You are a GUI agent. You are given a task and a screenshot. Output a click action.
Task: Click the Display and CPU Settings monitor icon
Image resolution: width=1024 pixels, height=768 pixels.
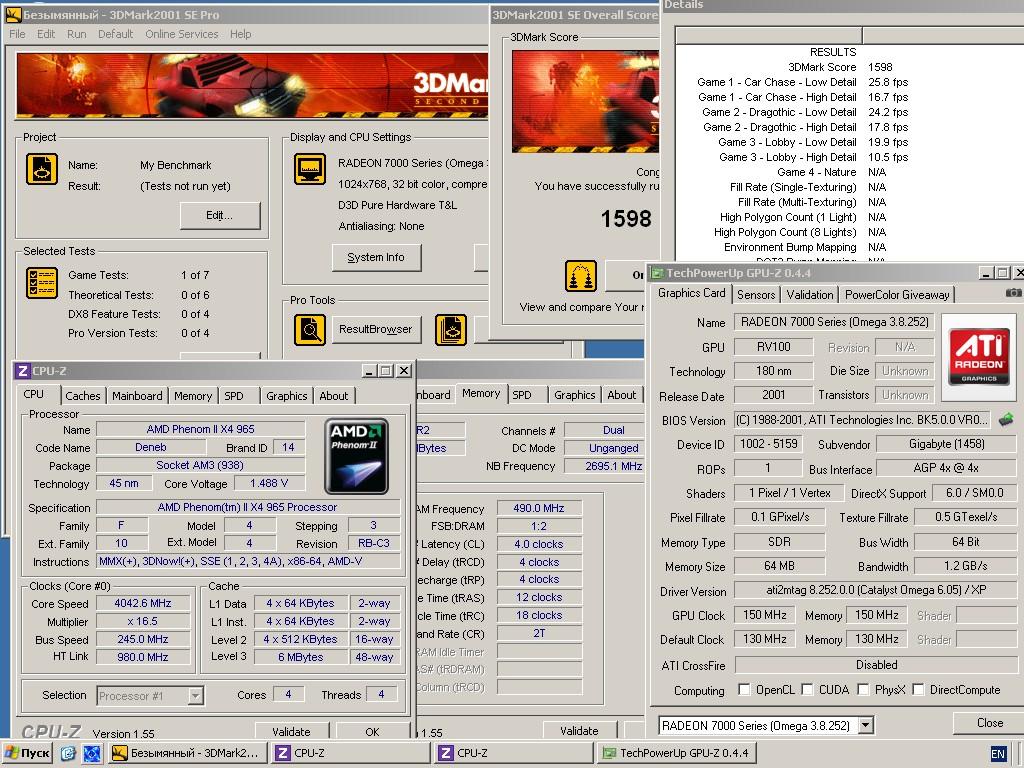coord(310,169)
